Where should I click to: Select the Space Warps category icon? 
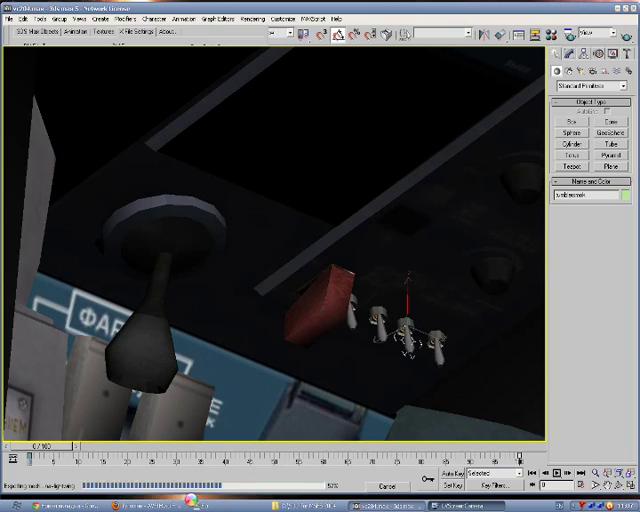point(617,71)
